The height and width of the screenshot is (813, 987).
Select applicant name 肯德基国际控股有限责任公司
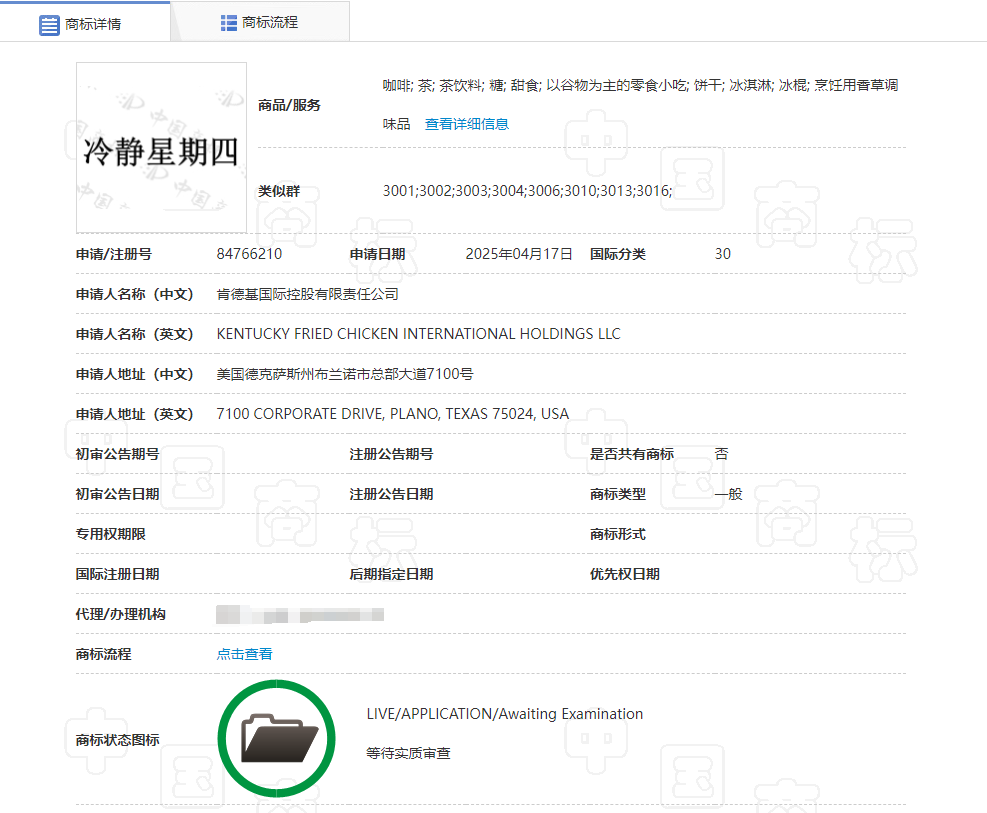pos(307,294)
